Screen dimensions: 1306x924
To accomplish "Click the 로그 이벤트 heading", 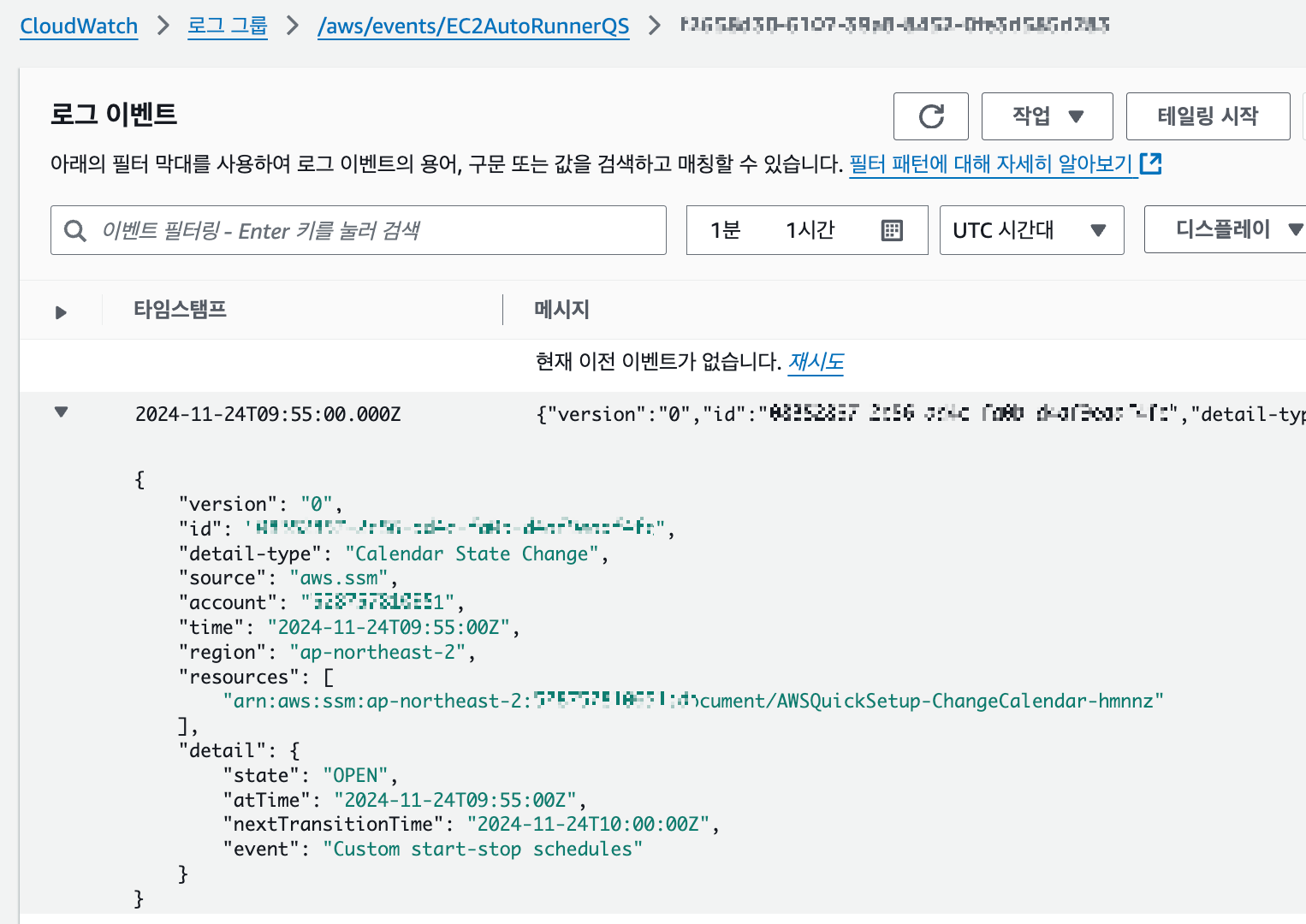I will pos(114,114).
